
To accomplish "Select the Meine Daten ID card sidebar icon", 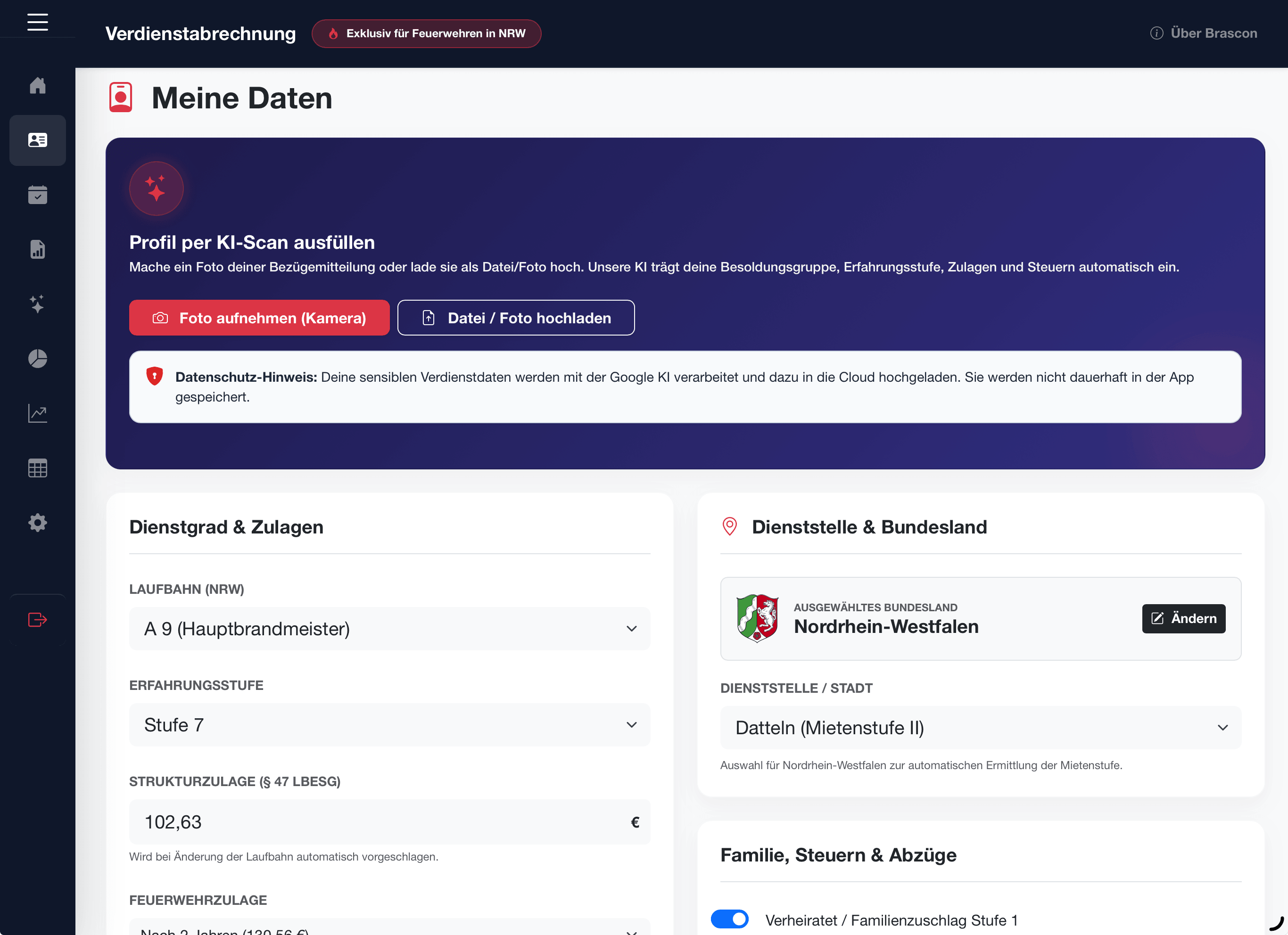I will coord(38,140).
